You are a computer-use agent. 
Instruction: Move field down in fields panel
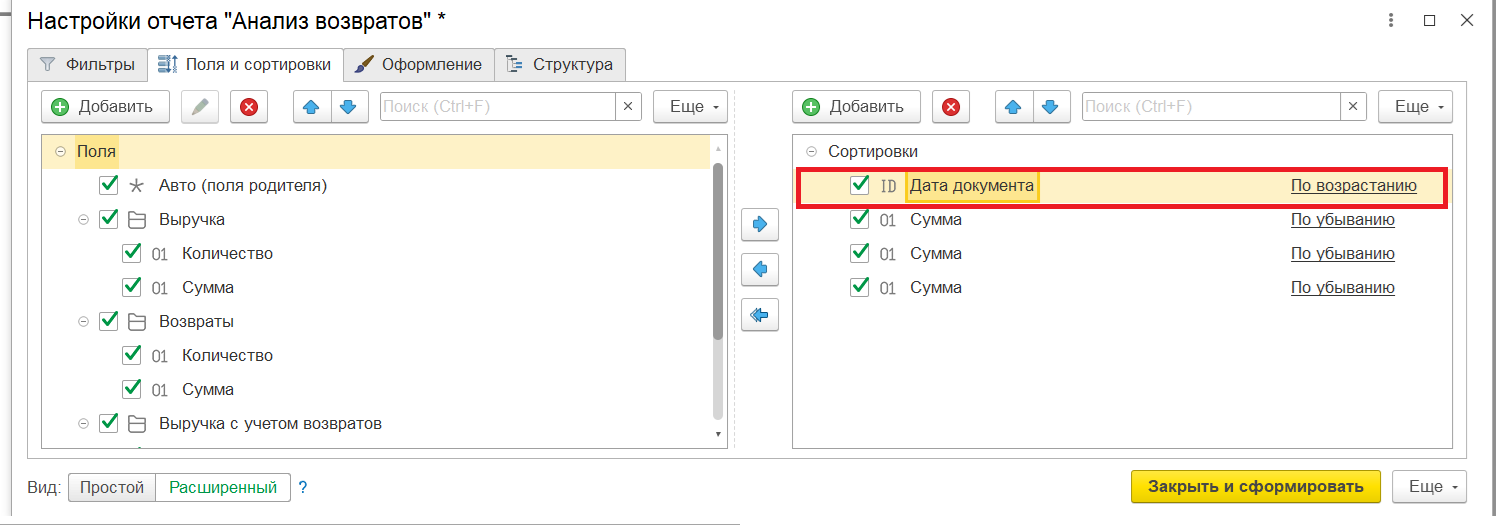click(x=347, y=107)
